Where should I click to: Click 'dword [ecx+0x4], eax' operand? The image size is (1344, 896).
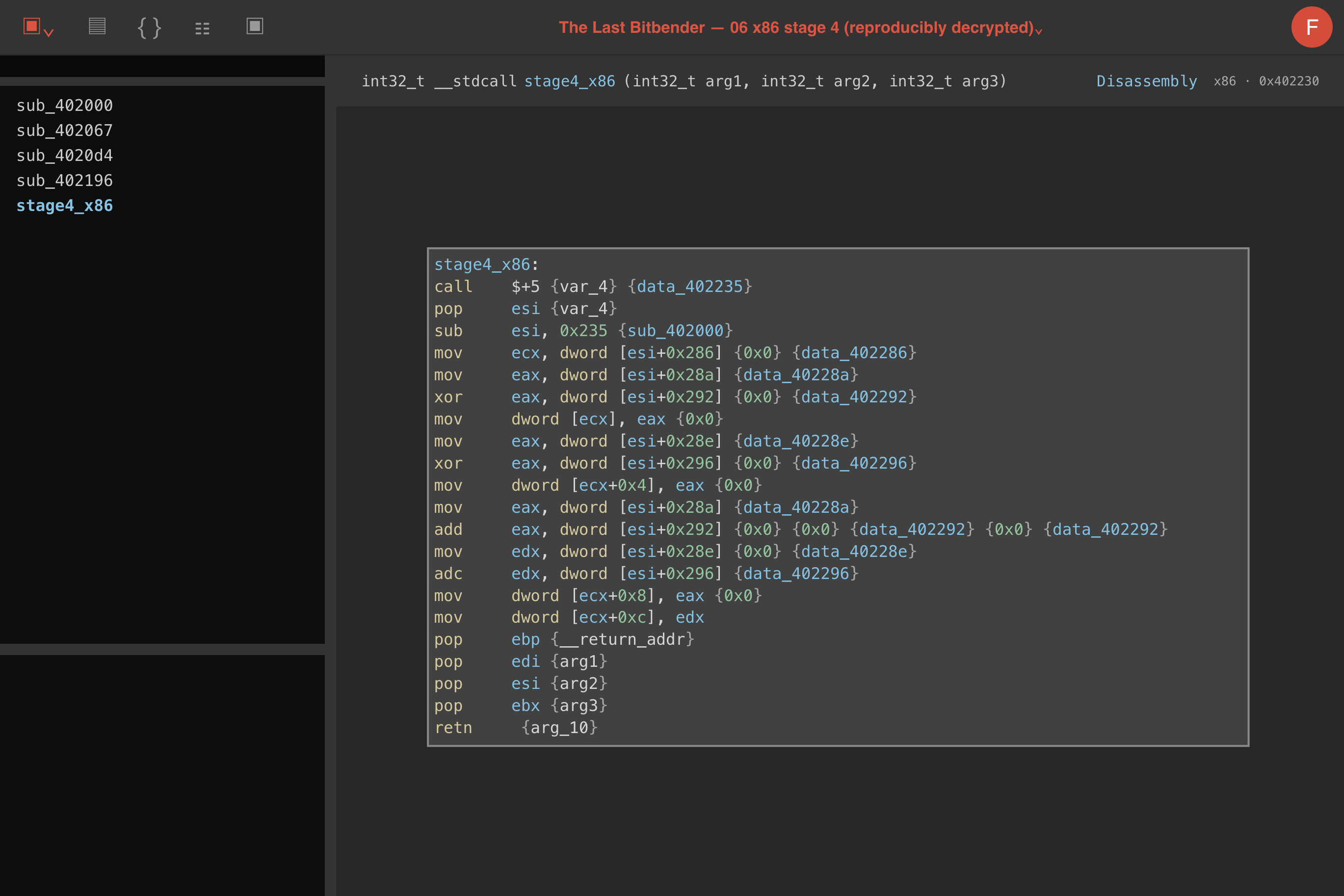pyautogui.click(x=607, y=485)
